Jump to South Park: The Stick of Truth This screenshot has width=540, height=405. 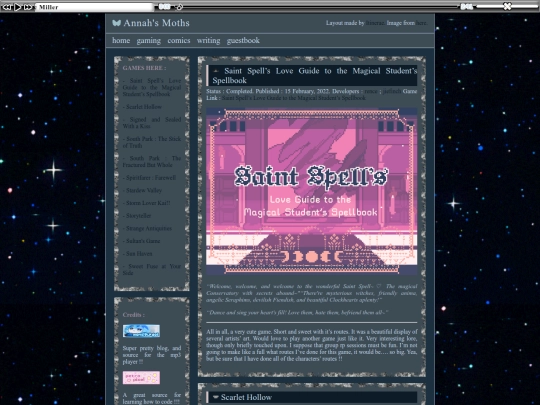(152, 142)
